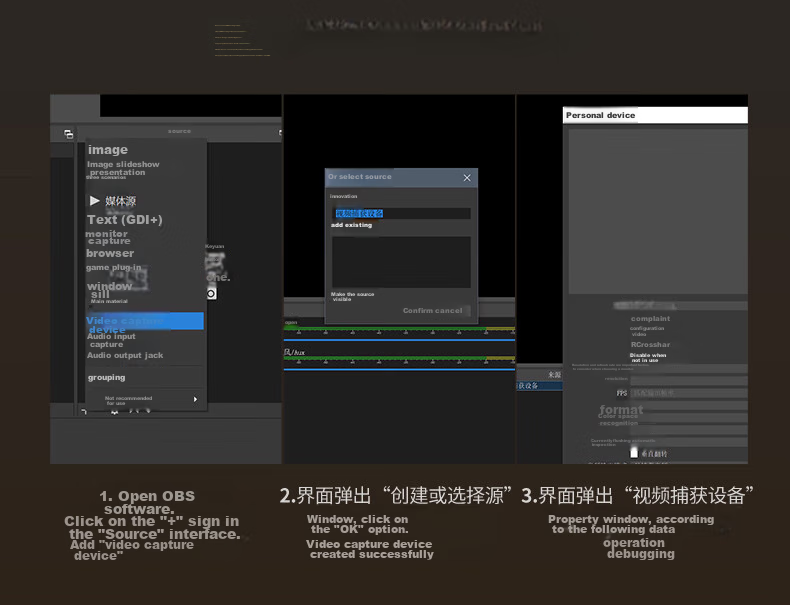Adjust the Aux channel blue volume slider
Image resolution: width=790 pixels, height=605 pixels.
(399, 369)
